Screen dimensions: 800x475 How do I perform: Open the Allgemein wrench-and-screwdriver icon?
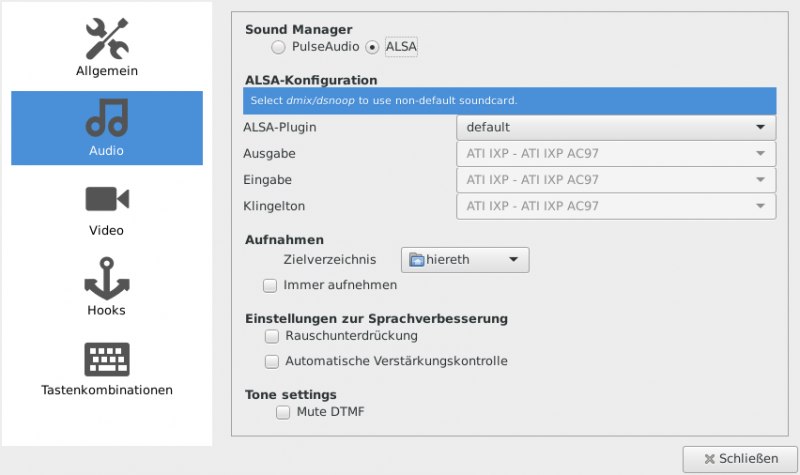point(107,38)
